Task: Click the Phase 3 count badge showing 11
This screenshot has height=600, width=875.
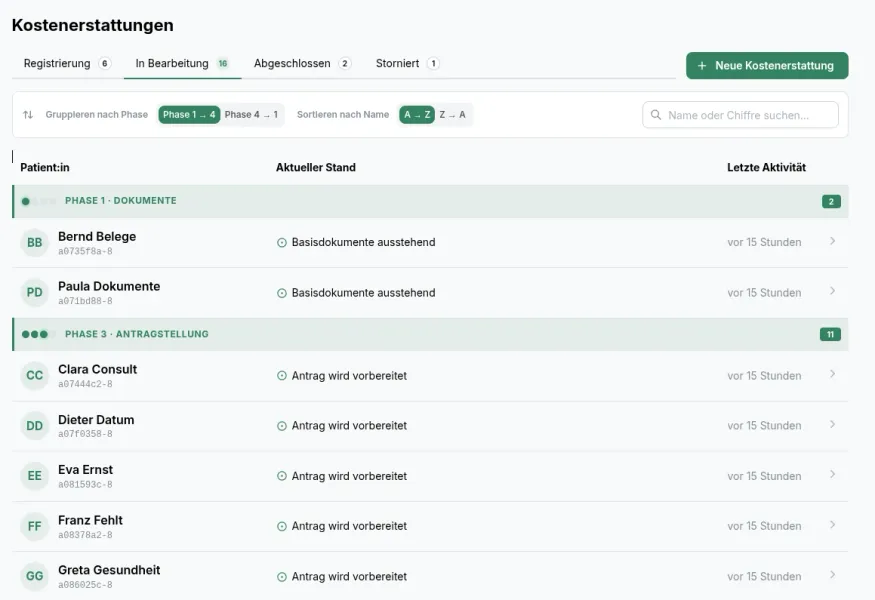Action: click(x=830, y=334)
